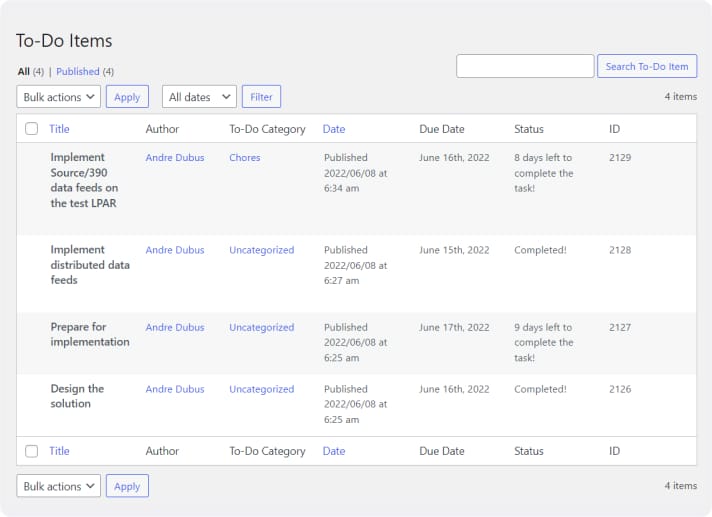Image resolution: width=712 pixels, height=517 pixels.
Task: Open the 'Design the solution' to-do item
Action: click(77, 396)
